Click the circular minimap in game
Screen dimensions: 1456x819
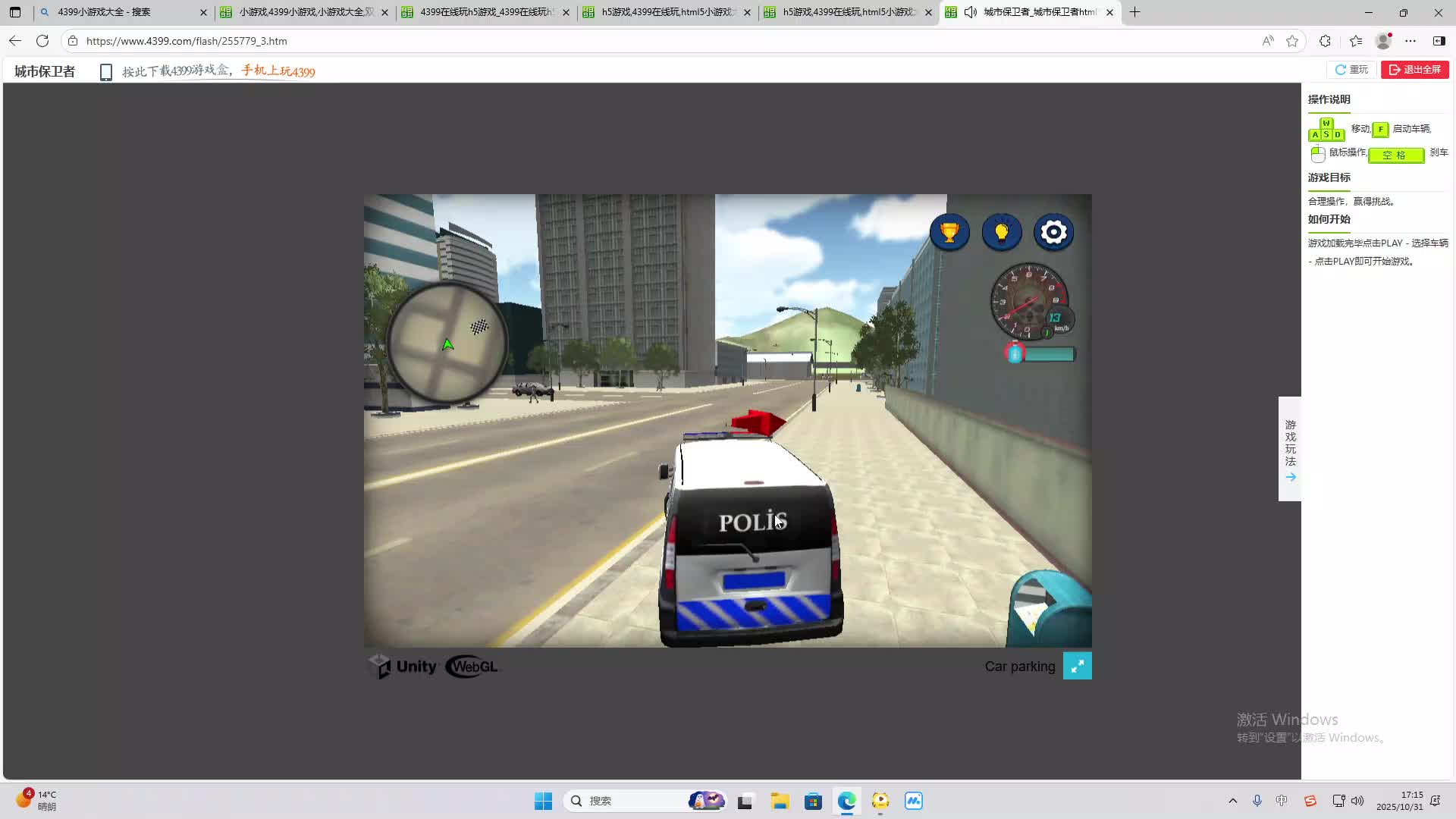447,343
